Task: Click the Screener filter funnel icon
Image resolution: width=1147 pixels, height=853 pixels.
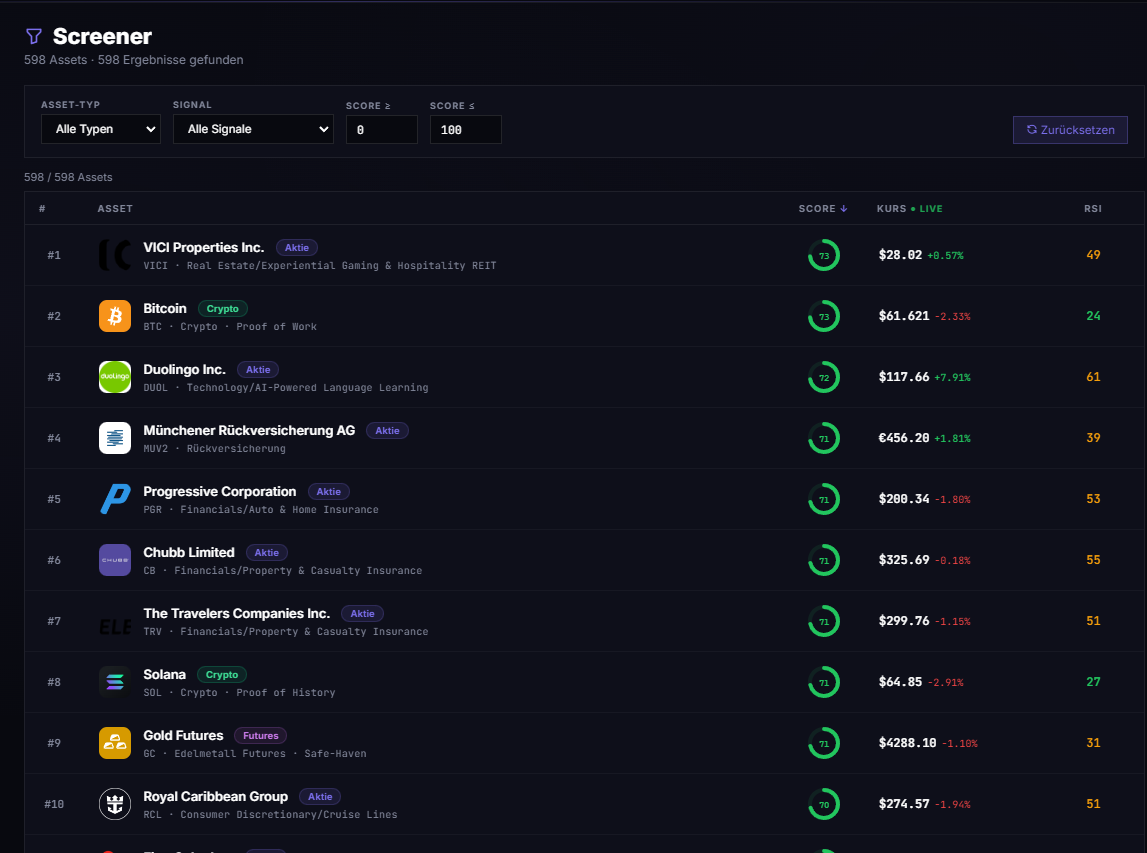Action: 34,36
